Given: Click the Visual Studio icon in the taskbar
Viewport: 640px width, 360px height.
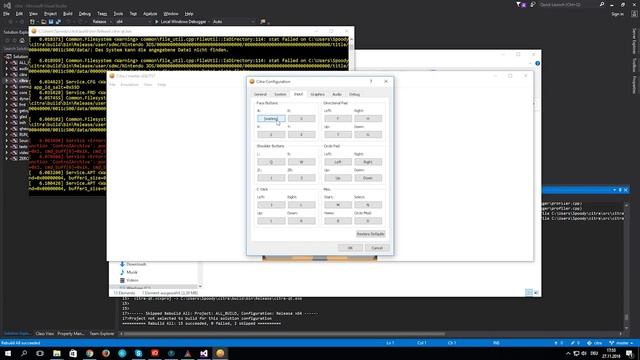Looking at the screenshot, I should tap(204, 353).
